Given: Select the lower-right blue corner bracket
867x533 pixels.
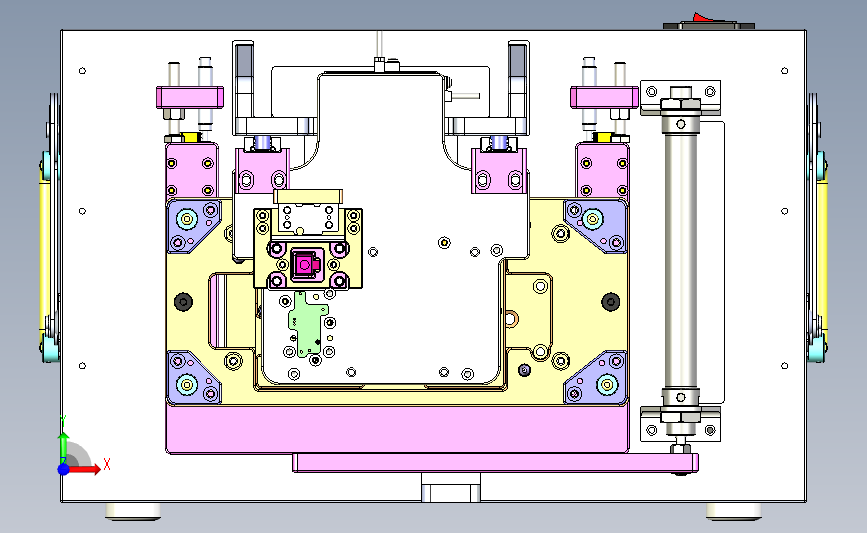Looking at the screenshot, I should pos(596,377).
